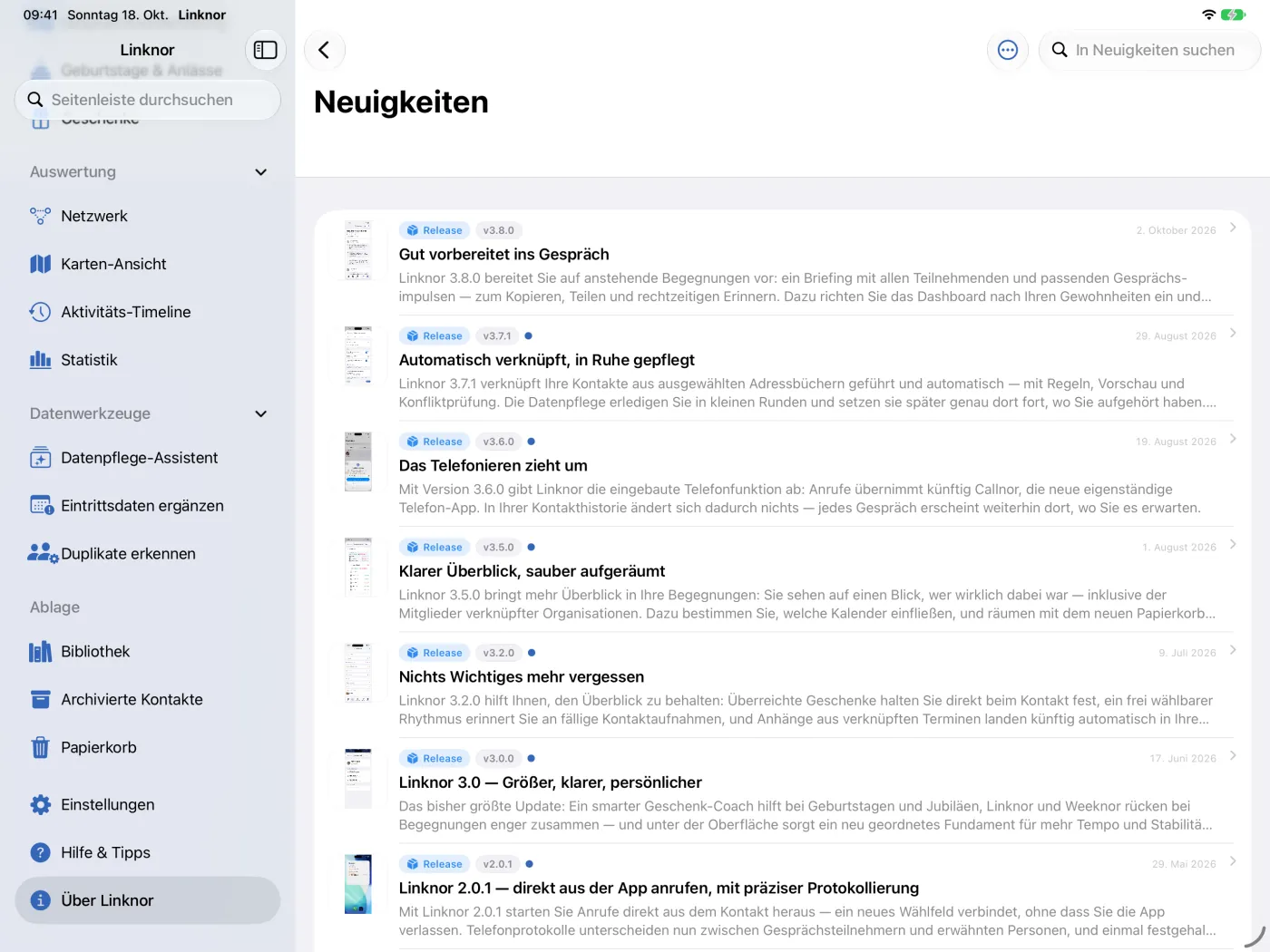Collapse the Datenwerkzeuge section

tap(261, 414)
